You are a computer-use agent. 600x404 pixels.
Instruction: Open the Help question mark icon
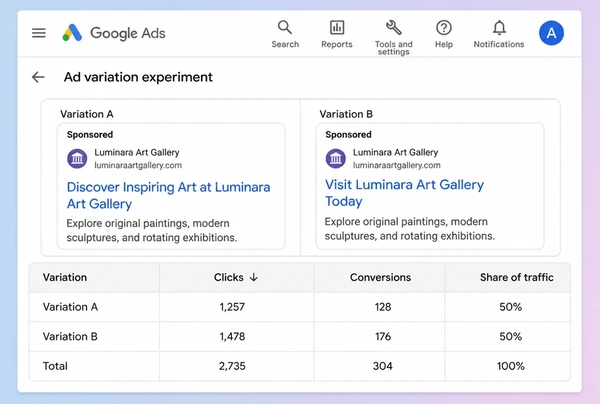444,28
